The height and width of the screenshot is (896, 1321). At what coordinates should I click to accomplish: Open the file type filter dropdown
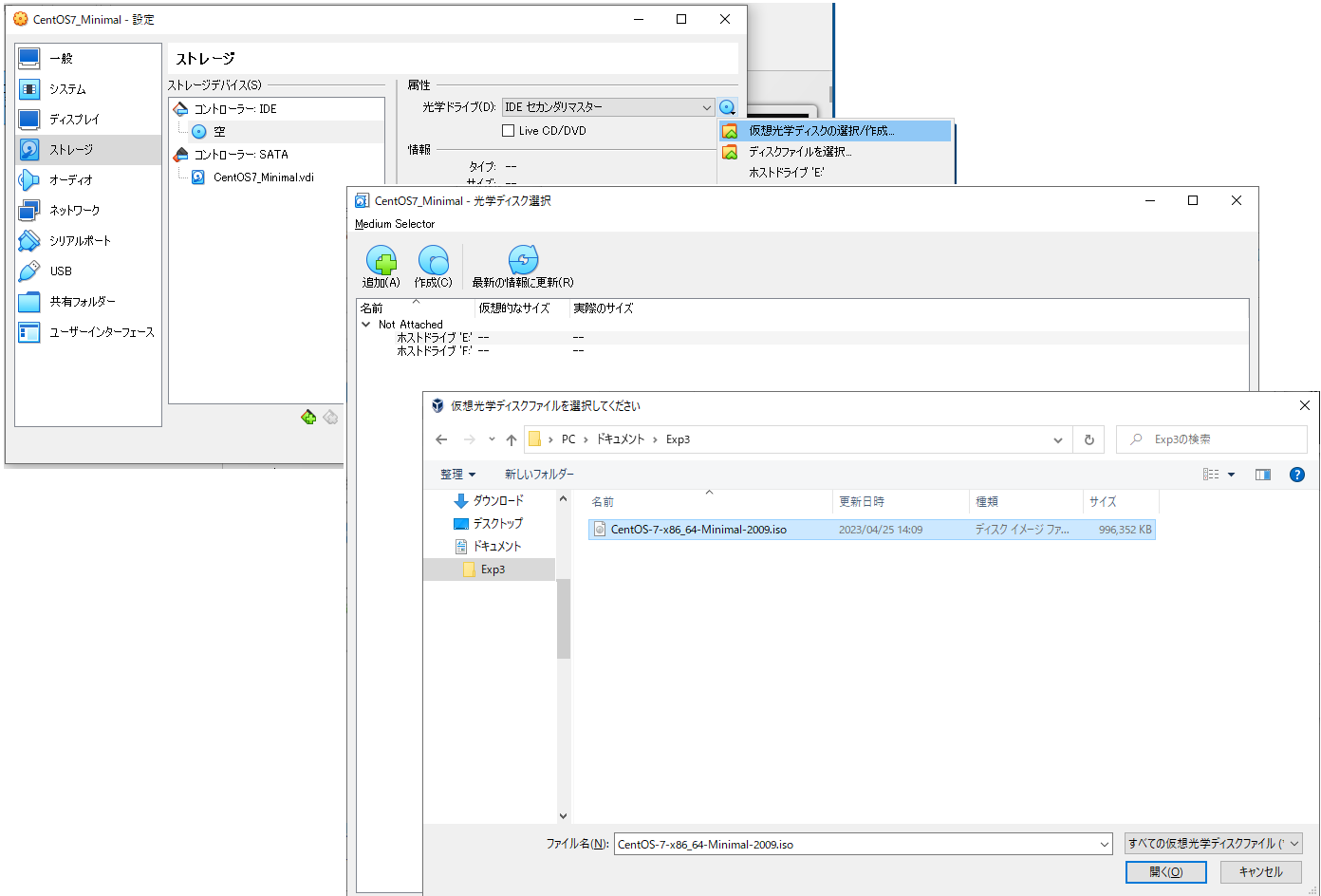[x=1213, y=844]
